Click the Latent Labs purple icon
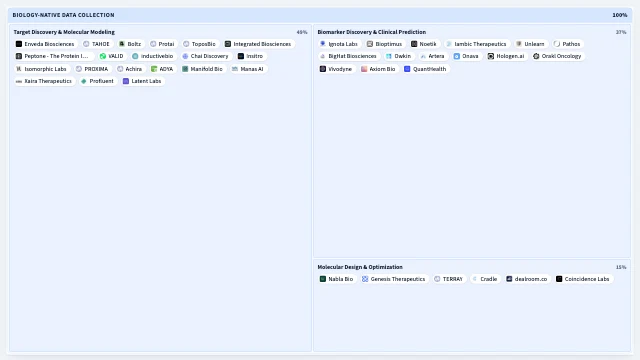Screen dimensions: 640x360 [126, 81]
